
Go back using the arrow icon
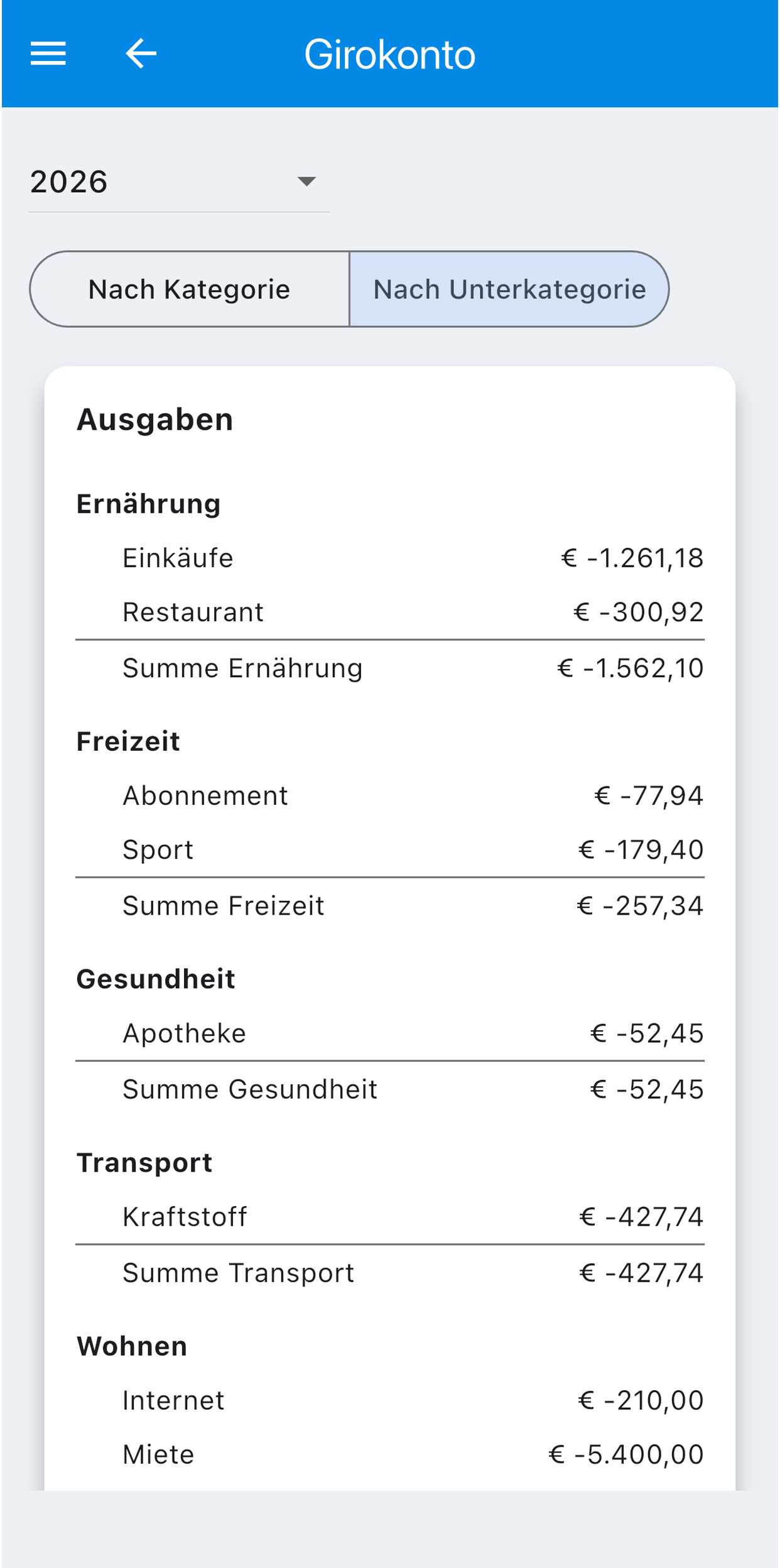click(x=141, y=53)
